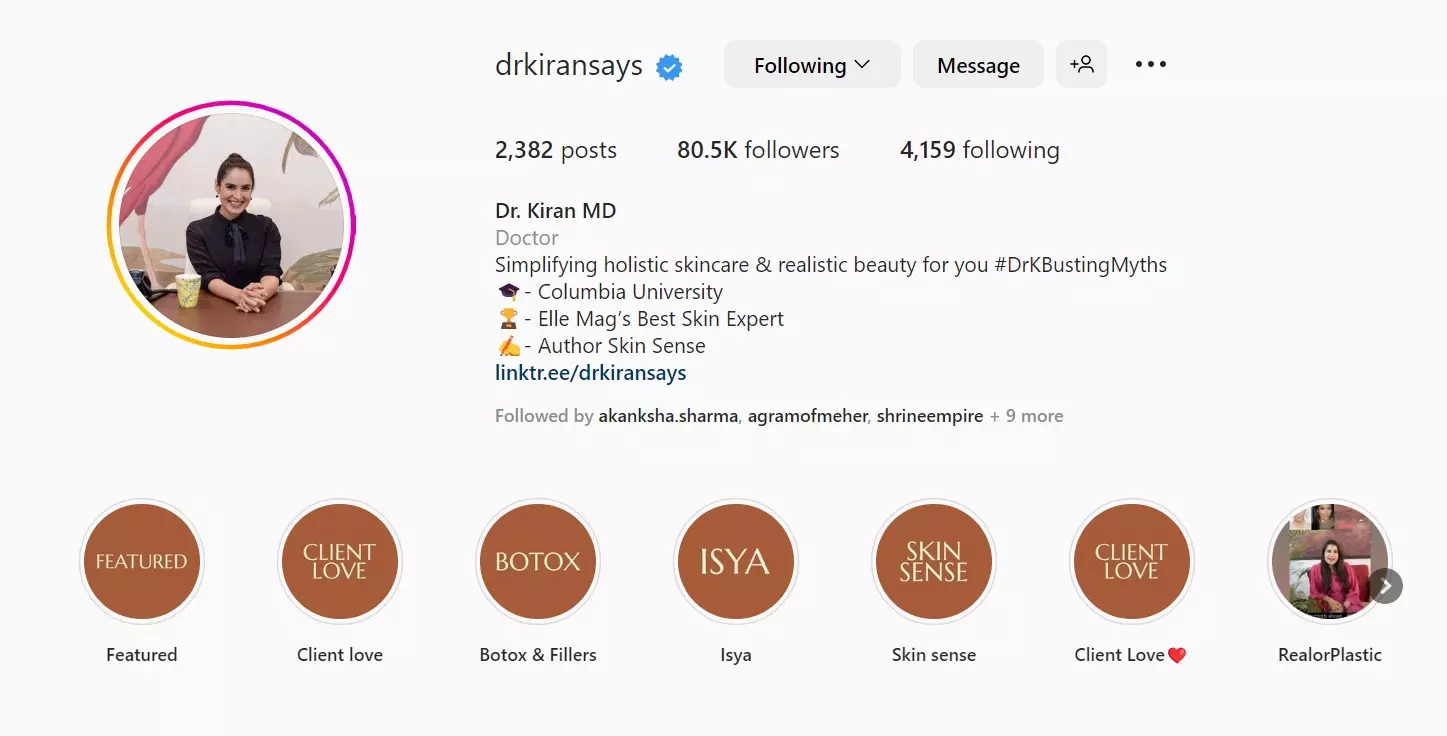View the 4,159 following list

coord(980,150)
